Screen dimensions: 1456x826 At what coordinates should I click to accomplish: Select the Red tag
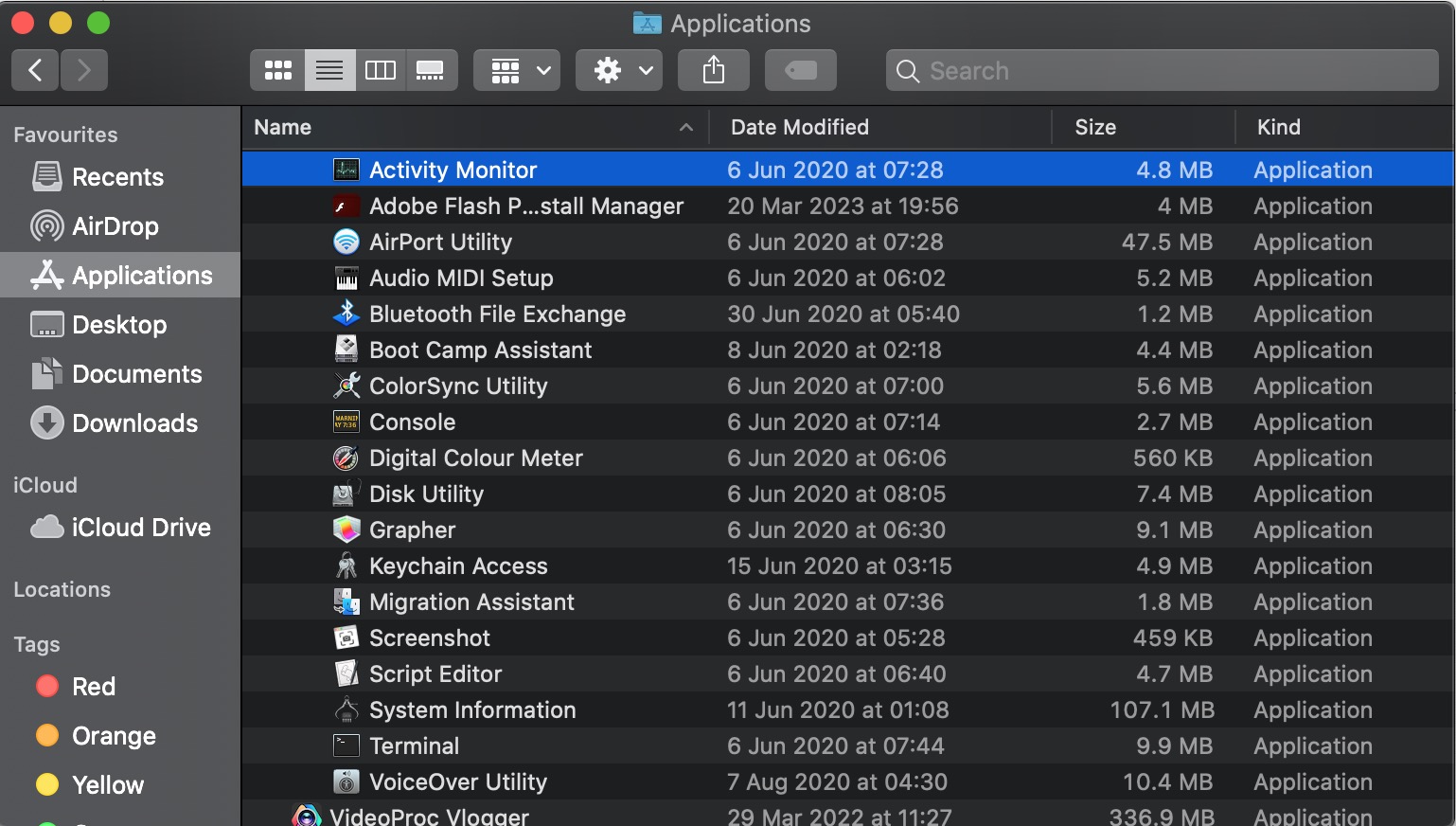point(120,687)
